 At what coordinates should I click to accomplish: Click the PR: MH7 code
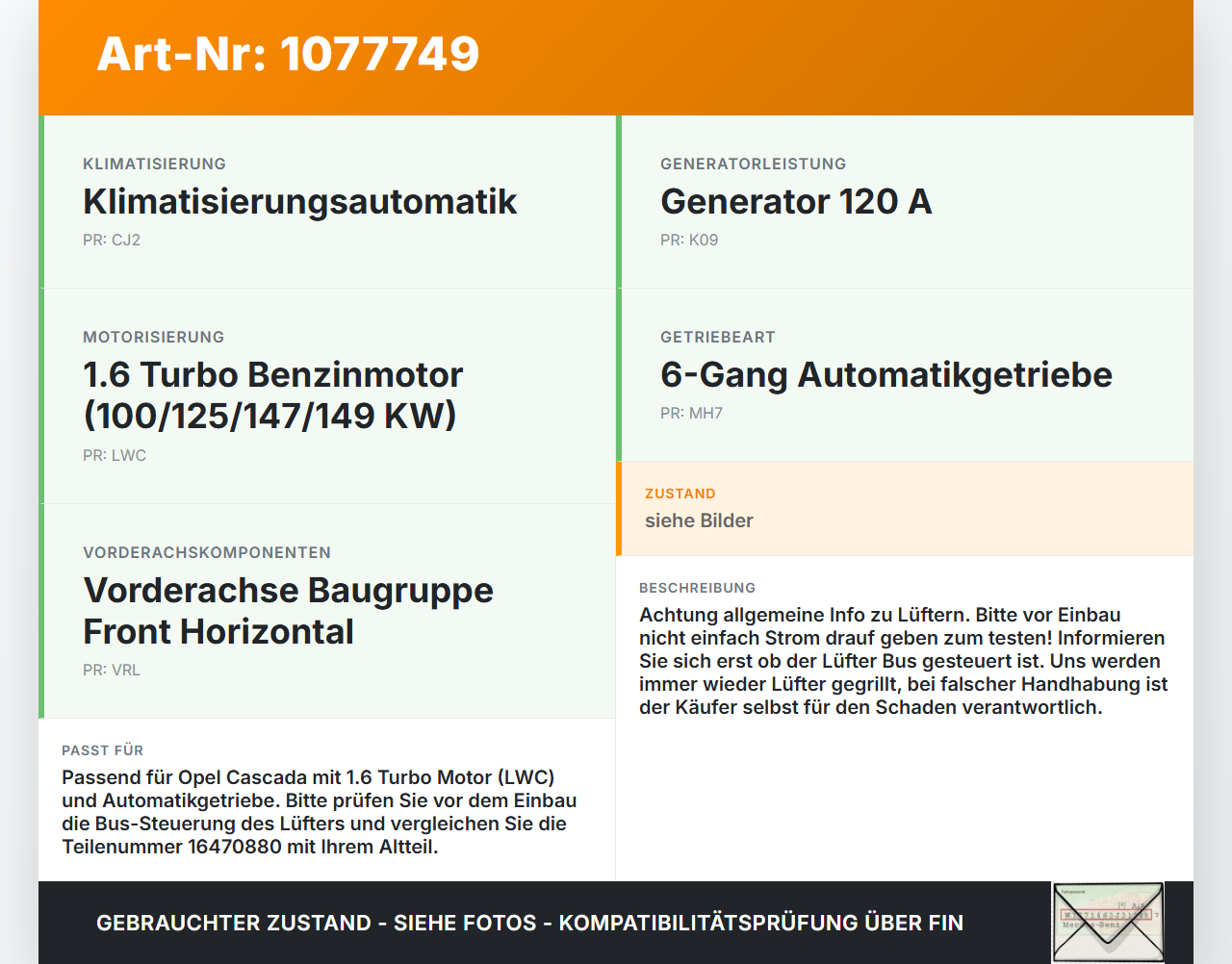pyautogui.click(x=691, y=414)
